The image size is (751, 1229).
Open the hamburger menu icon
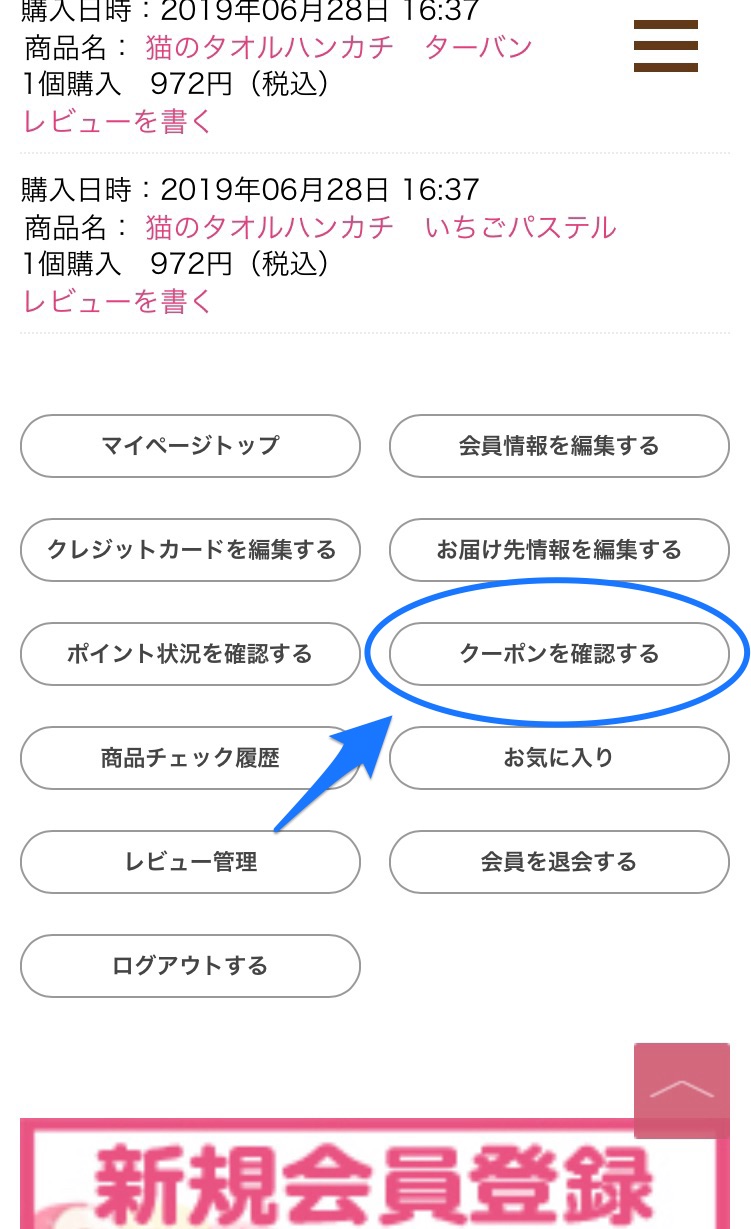(664, 45)
